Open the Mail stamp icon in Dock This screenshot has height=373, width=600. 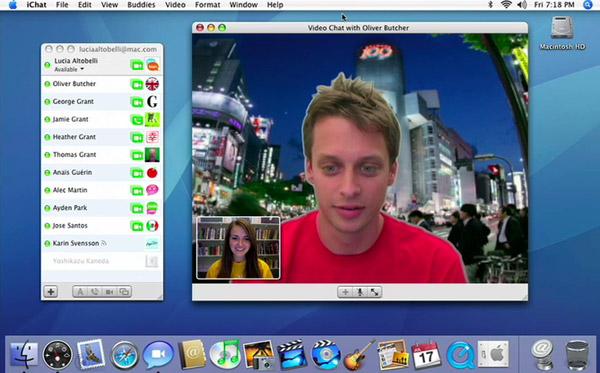click(91, 354)
